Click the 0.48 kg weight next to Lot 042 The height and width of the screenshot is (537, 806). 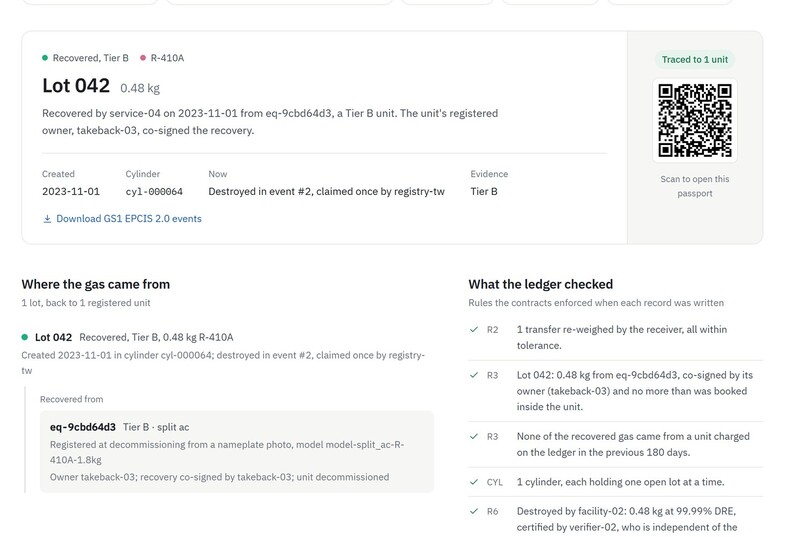pyautogui.click(x=140, y=88)
